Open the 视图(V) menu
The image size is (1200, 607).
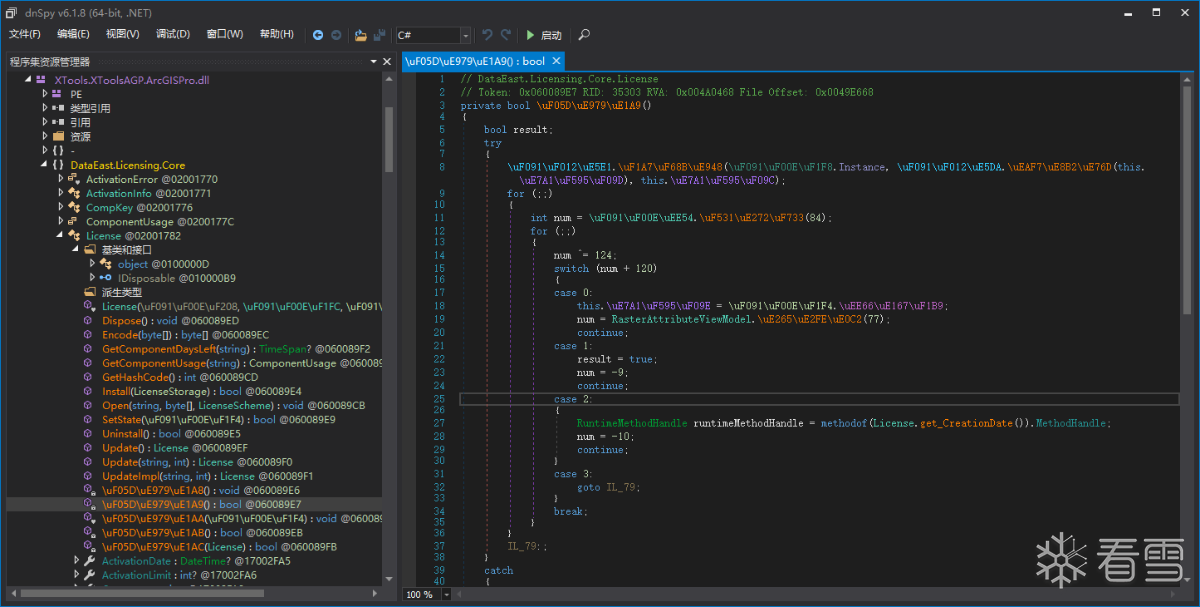click(x=122, y=34)
